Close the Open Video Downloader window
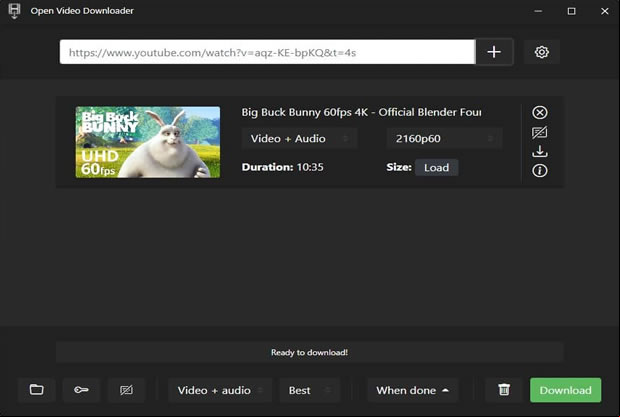Image resolution: width=620 pixels, height=417 pixels. pyautogui.click(x=605, y=11)
